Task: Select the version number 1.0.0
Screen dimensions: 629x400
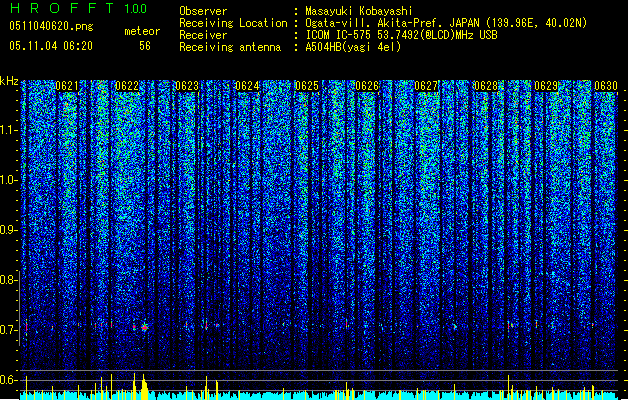Action: [x=136, y=8]
